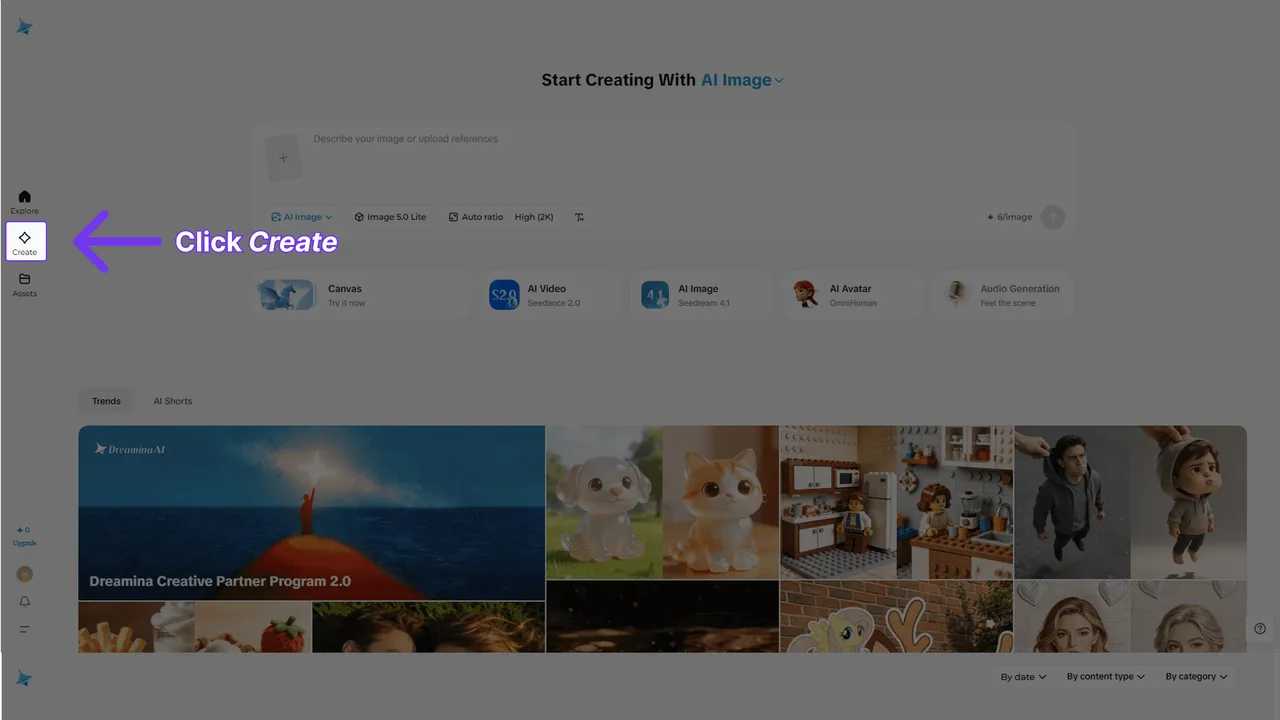Click the text style icon in prompt bar
This screenshot has height=720, width=1280.
point(579,217)
